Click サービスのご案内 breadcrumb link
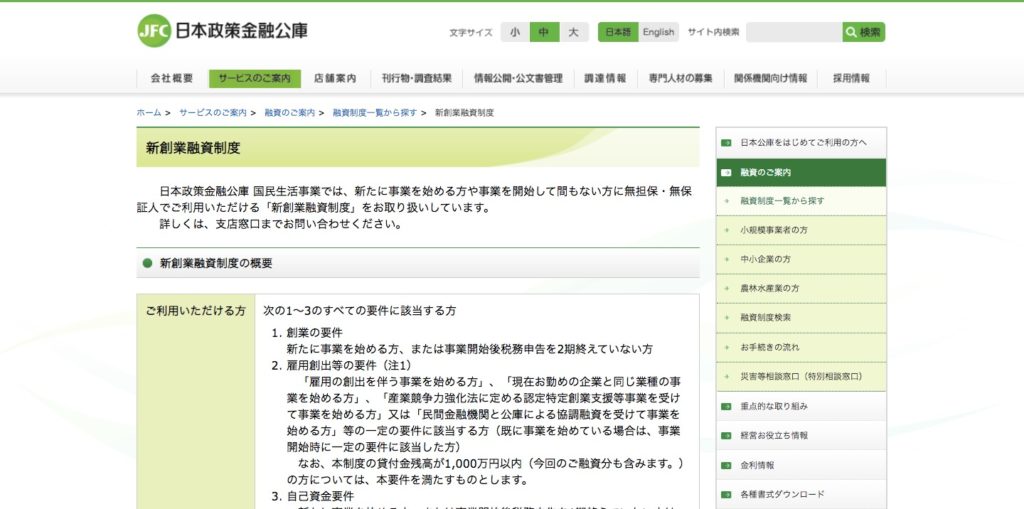 213,112
